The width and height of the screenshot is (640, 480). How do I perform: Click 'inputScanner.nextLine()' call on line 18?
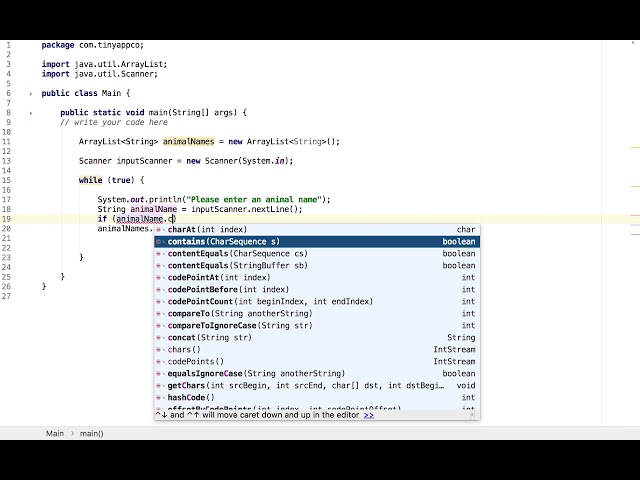coord(246,209)
